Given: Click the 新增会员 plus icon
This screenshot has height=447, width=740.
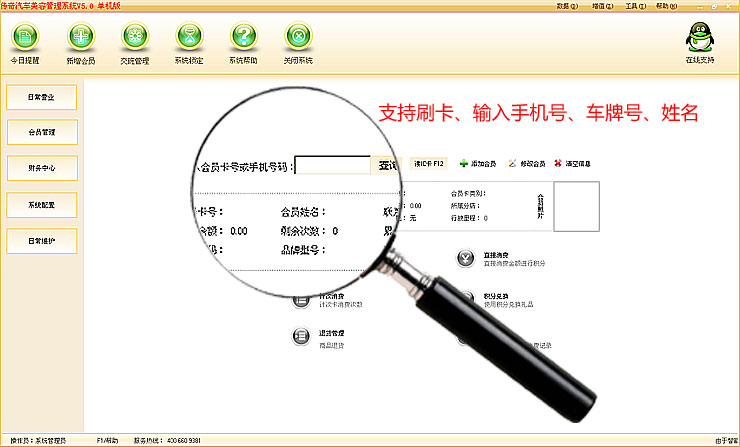Looking at the screenshot, I should tap(81, 36).
